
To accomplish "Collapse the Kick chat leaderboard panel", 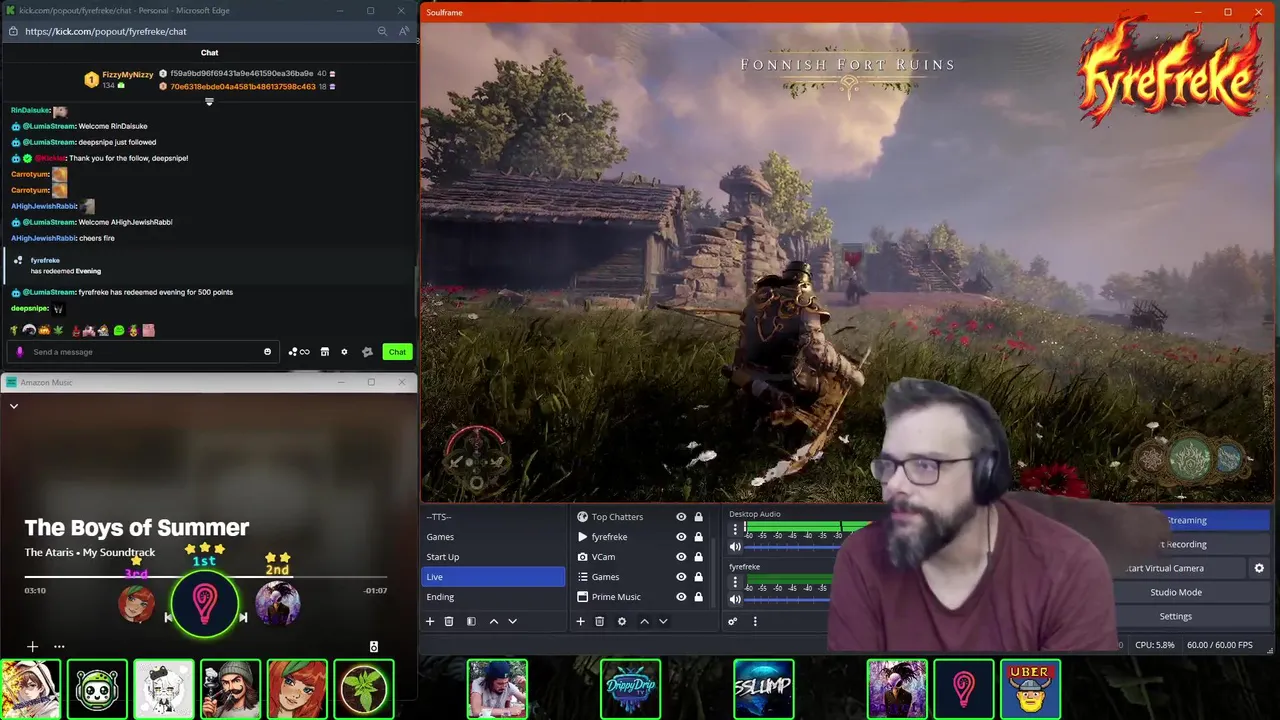I will coord(209,101).
